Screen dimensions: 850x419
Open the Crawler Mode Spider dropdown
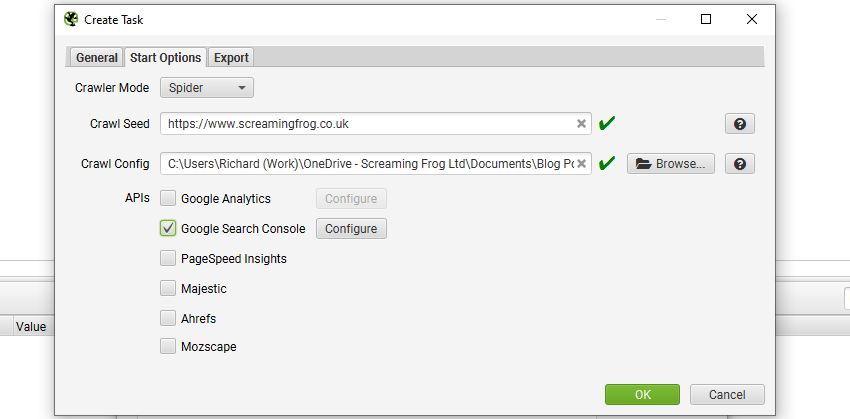tap(207, 88)
